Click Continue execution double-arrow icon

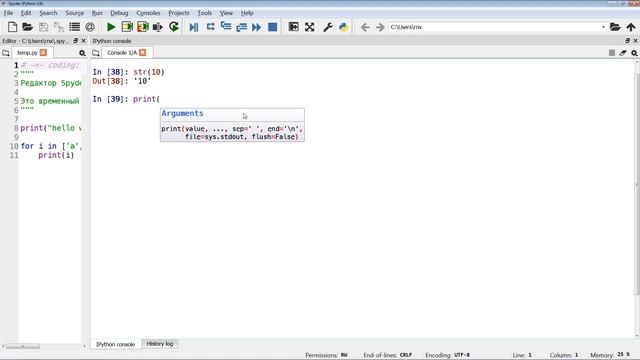pos(256,27)
